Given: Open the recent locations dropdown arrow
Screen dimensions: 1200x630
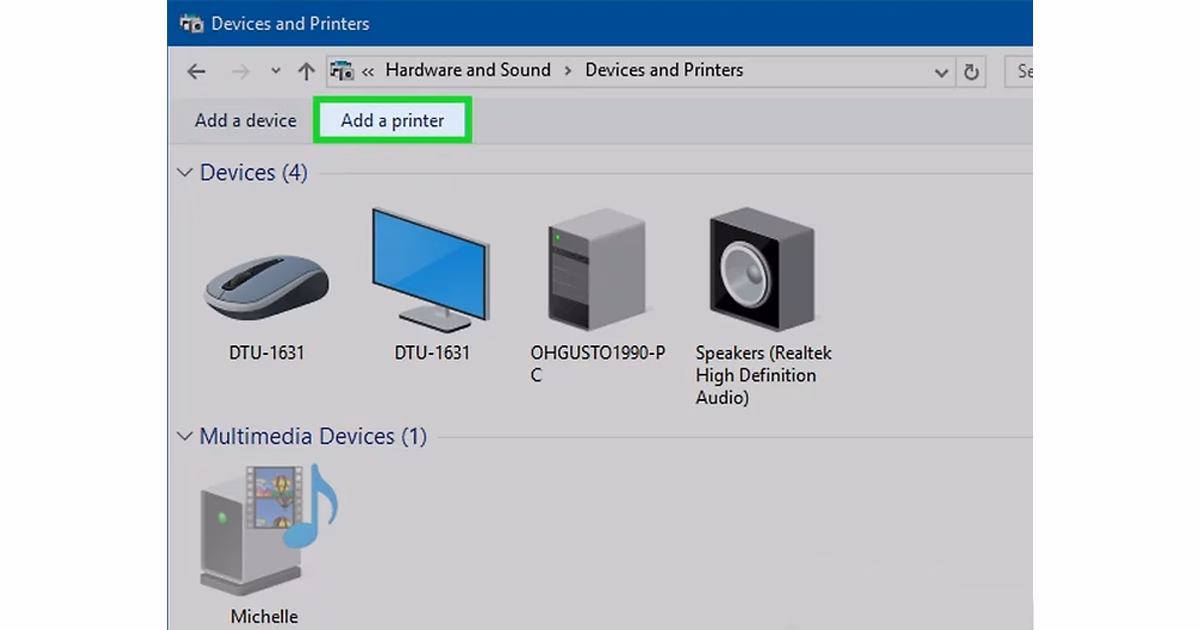Looking at the screenshot, I should pos(276,72).
